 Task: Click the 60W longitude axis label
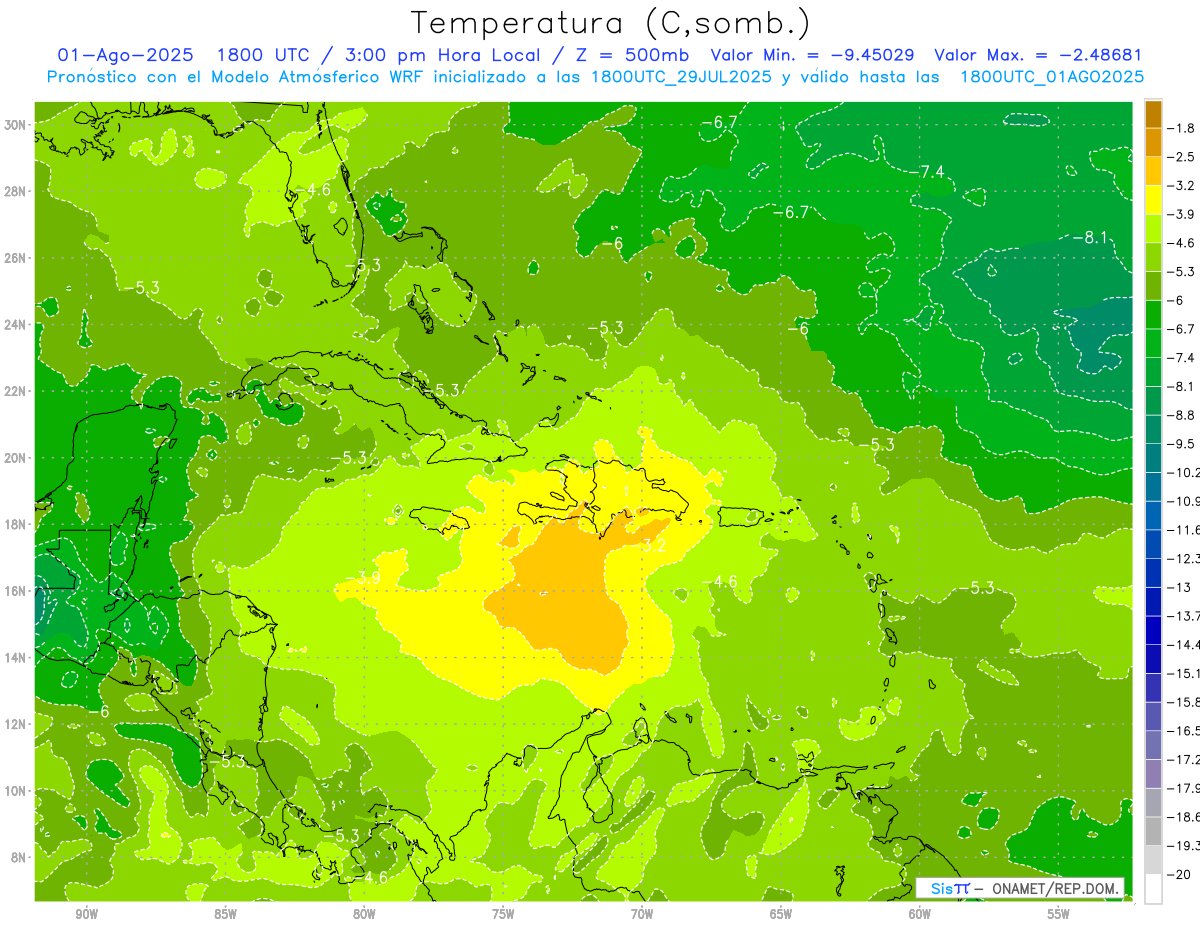pos(920,914)
